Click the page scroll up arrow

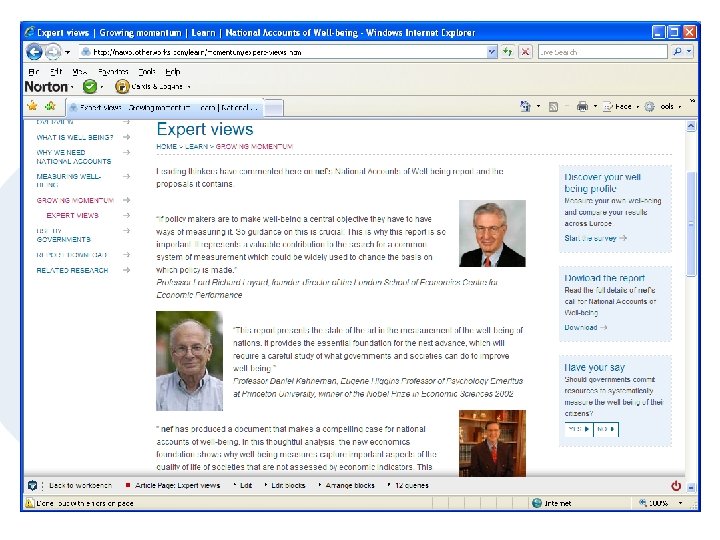coord(691,126)
